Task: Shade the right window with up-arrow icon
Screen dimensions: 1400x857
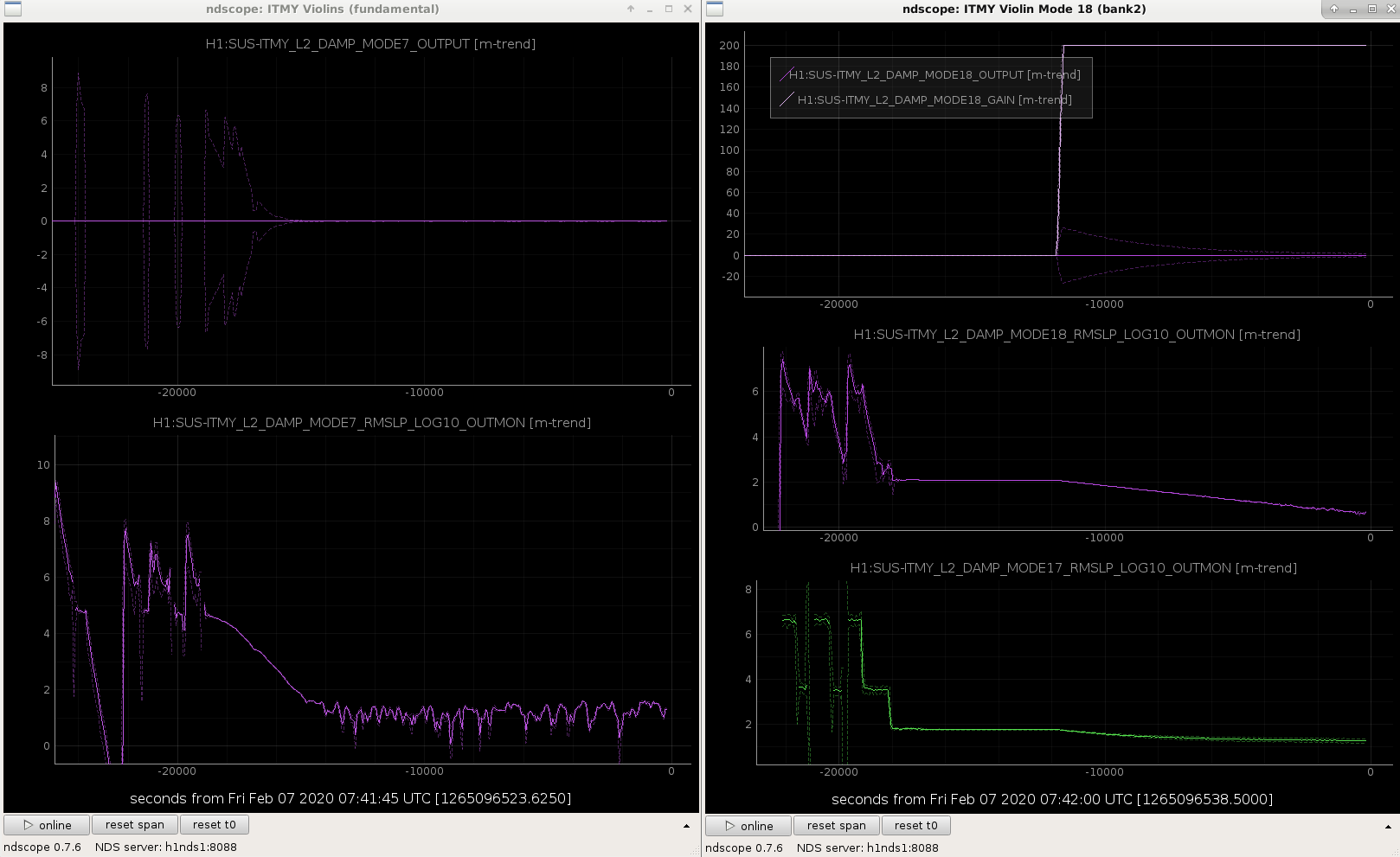Action: coord(1334,9)
